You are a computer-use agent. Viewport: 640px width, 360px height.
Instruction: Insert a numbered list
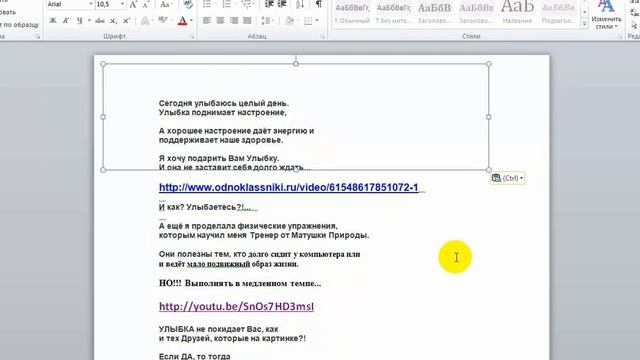coord(227,4)
